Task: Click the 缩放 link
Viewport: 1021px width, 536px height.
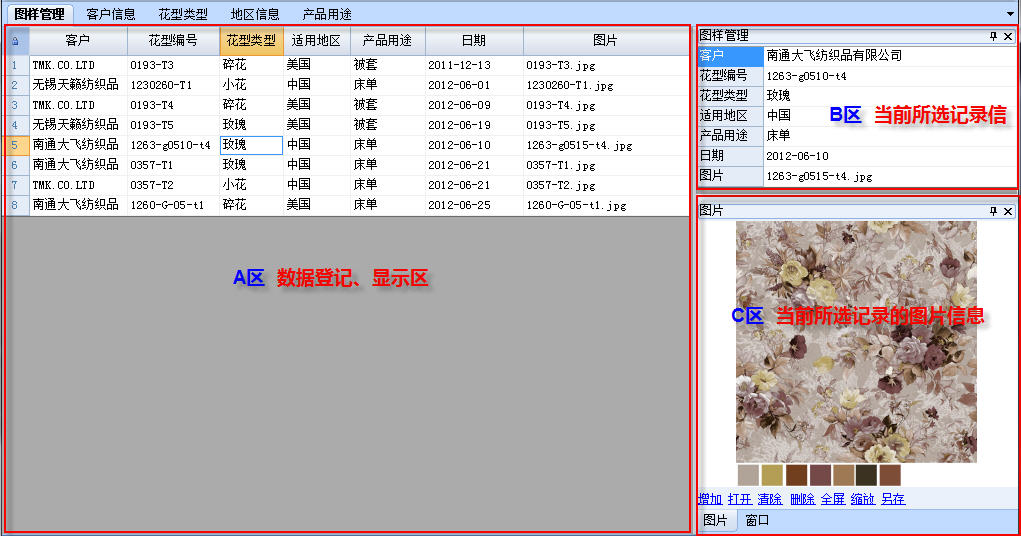Action: click(863, 499)
